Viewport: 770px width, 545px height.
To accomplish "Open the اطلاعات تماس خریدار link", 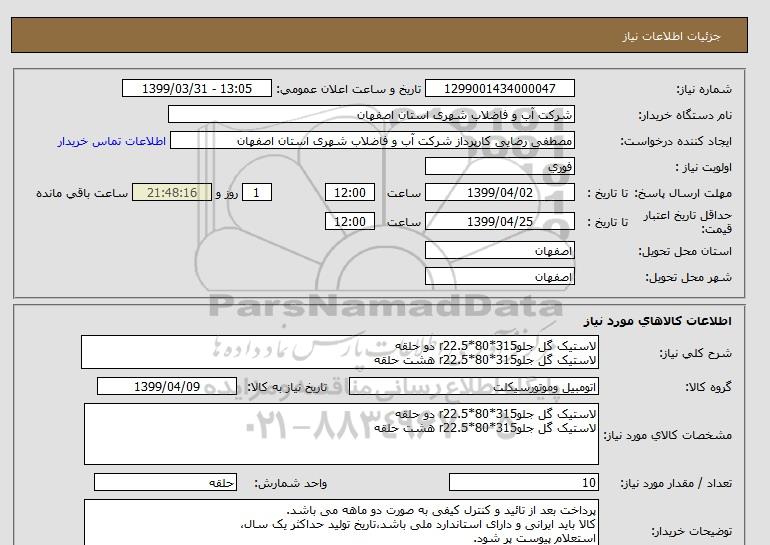I will pyautogui.click(x=112, y=141).
